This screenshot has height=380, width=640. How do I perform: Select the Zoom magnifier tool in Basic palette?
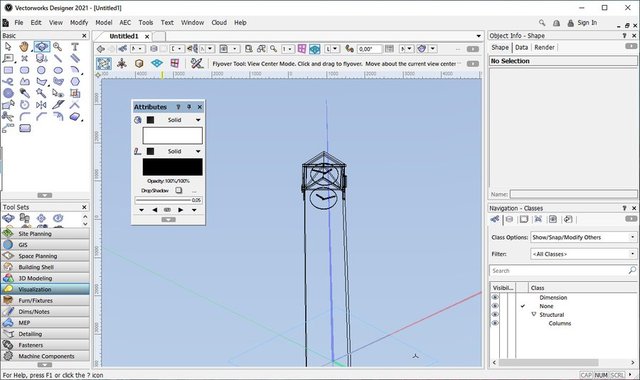(x=58, y=47)
